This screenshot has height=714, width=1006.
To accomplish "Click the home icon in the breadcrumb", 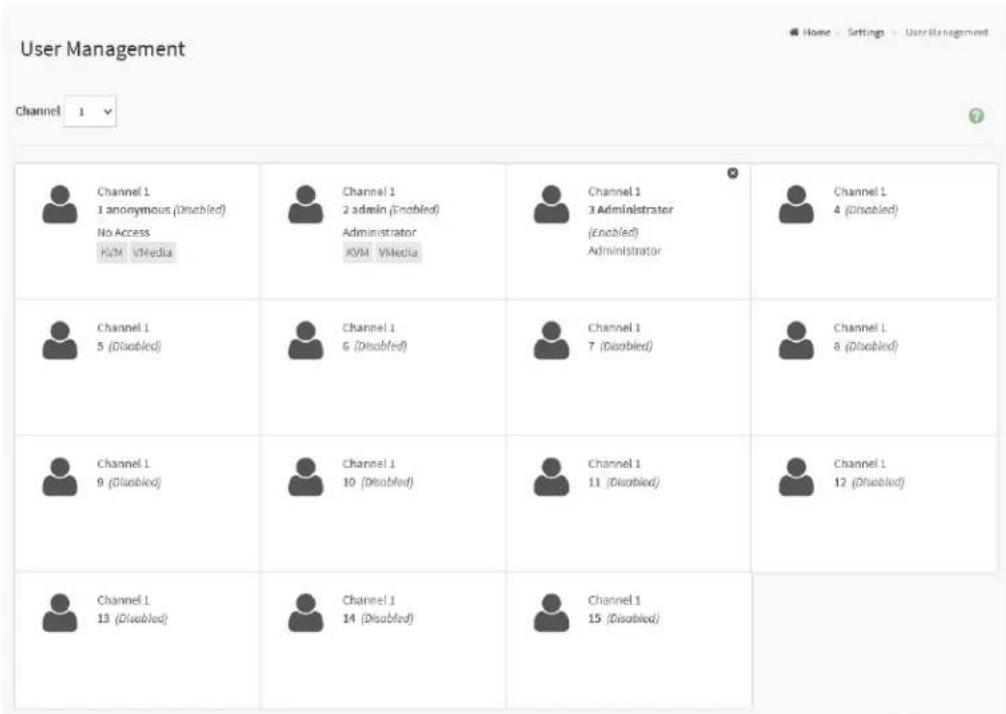I will (x=794, y=32).
